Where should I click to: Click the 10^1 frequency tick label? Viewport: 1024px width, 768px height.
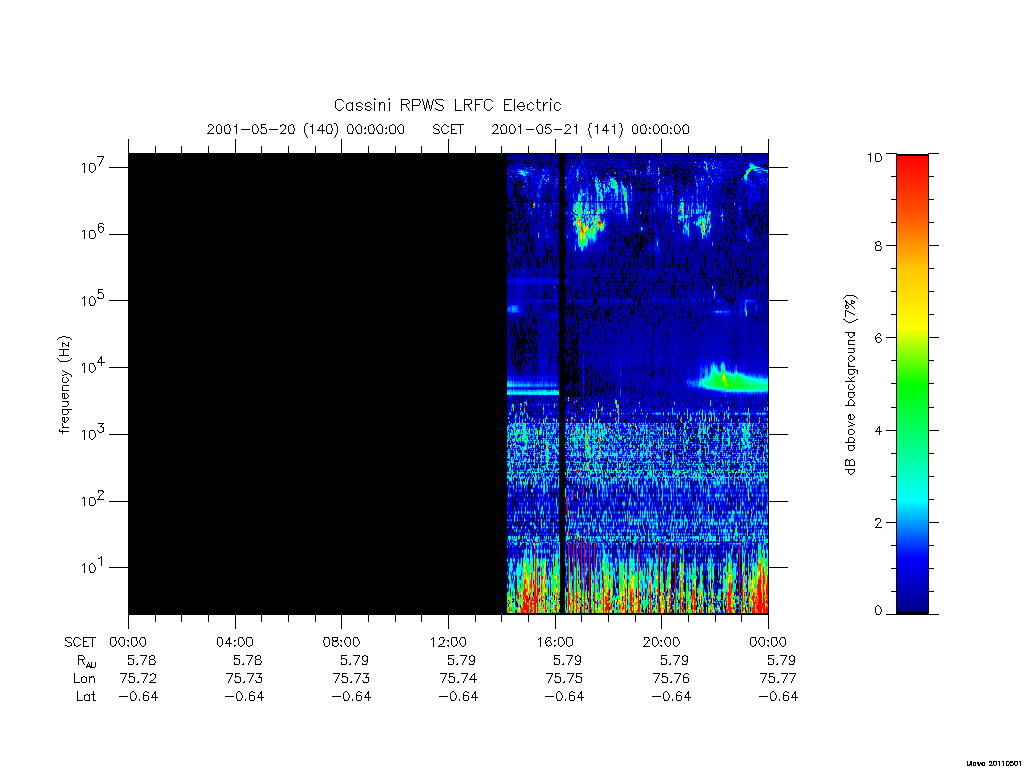pos(94,567)
